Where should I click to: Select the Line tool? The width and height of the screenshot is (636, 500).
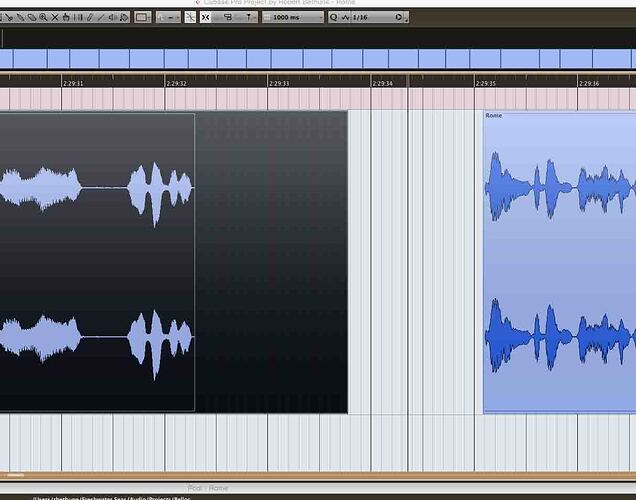pyautogui.click(x=101, y=17)
